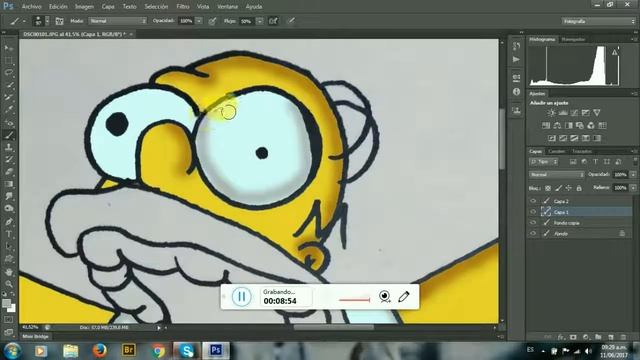640x360 pixels.
Task: Open the Info panel icon in the dock
Action: click(516, 91)
